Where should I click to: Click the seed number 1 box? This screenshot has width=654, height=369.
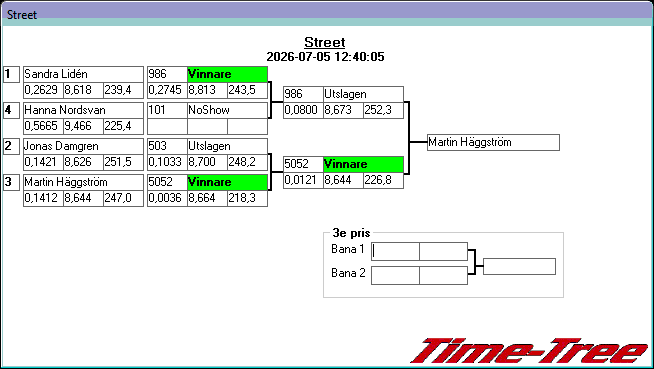click(x=11, y=74)
